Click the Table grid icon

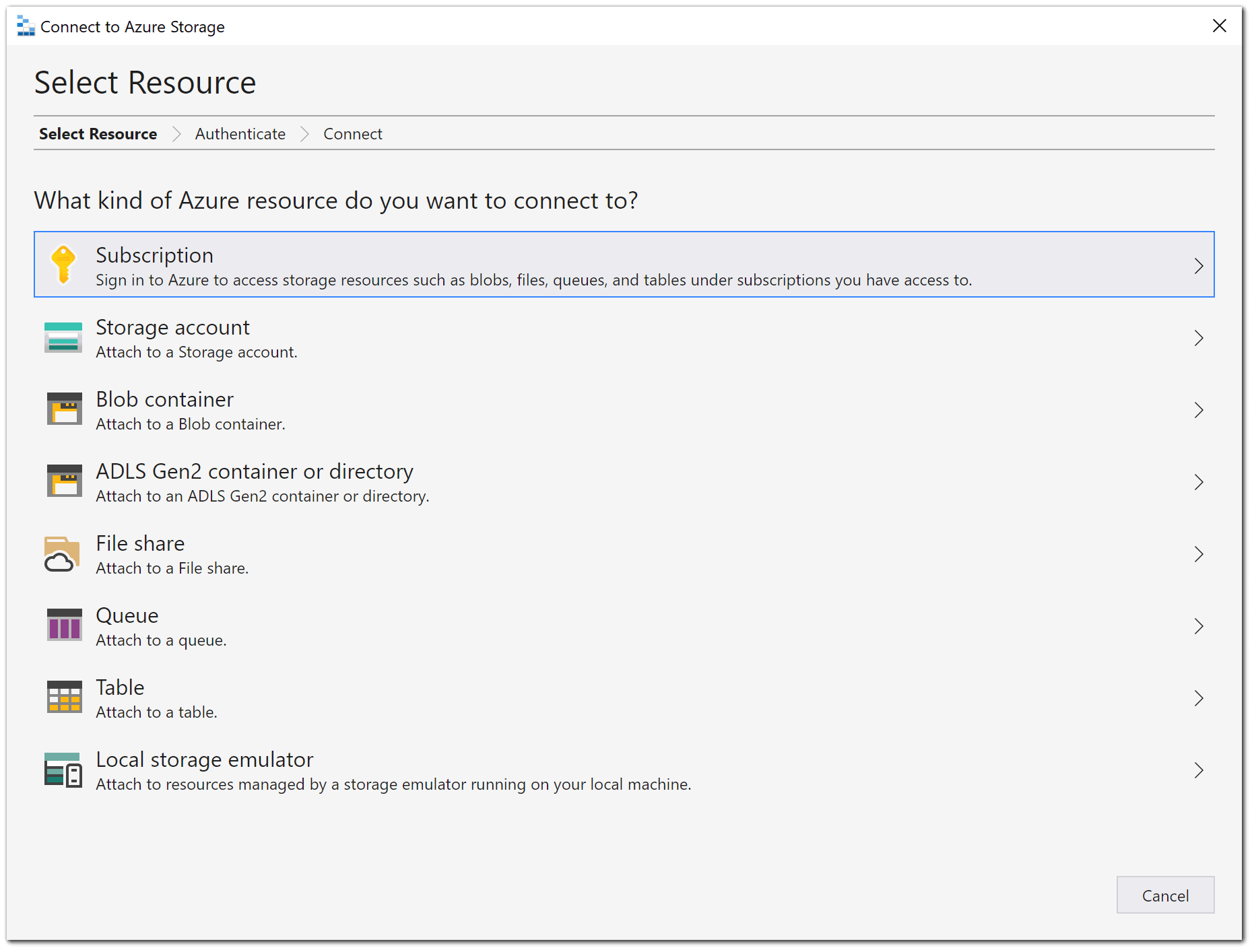pos(63,698)
